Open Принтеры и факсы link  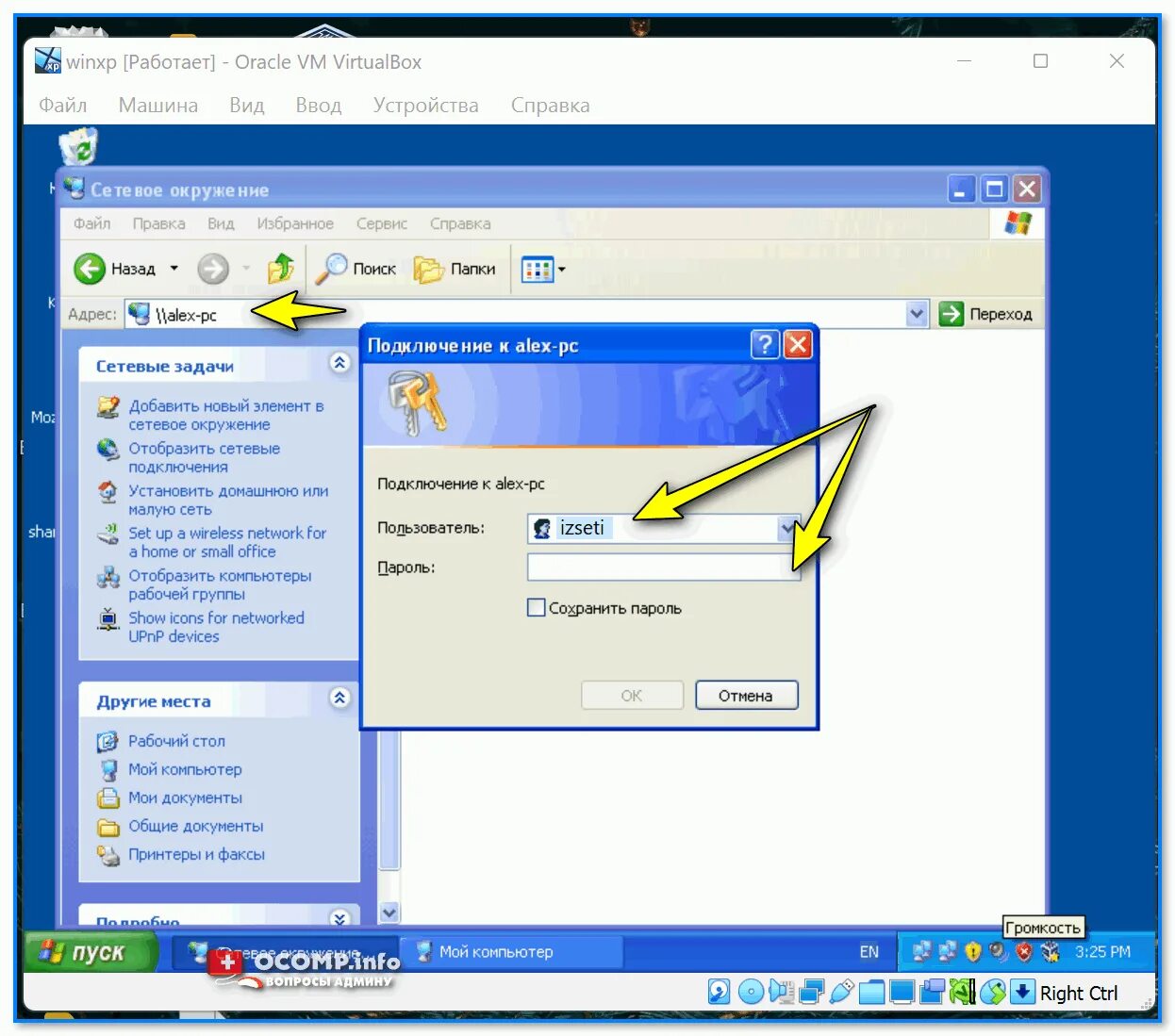(196, 854)
